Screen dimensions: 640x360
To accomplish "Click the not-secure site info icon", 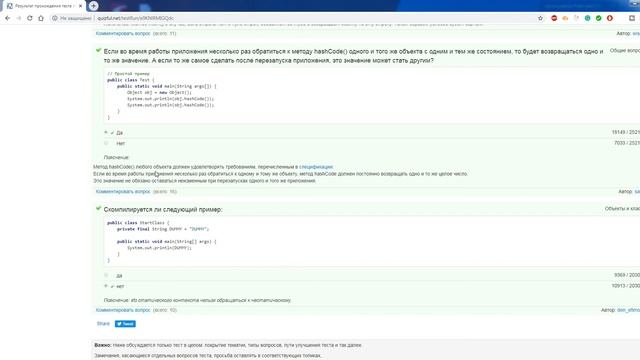I will (x=55, y=18).
